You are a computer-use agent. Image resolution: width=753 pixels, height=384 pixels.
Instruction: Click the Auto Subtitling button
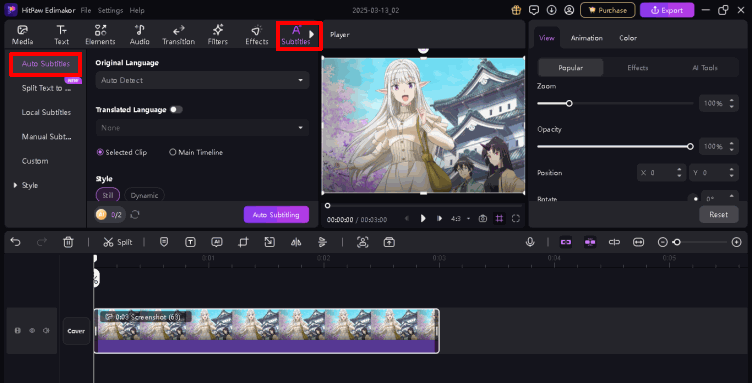click(276, 215)
